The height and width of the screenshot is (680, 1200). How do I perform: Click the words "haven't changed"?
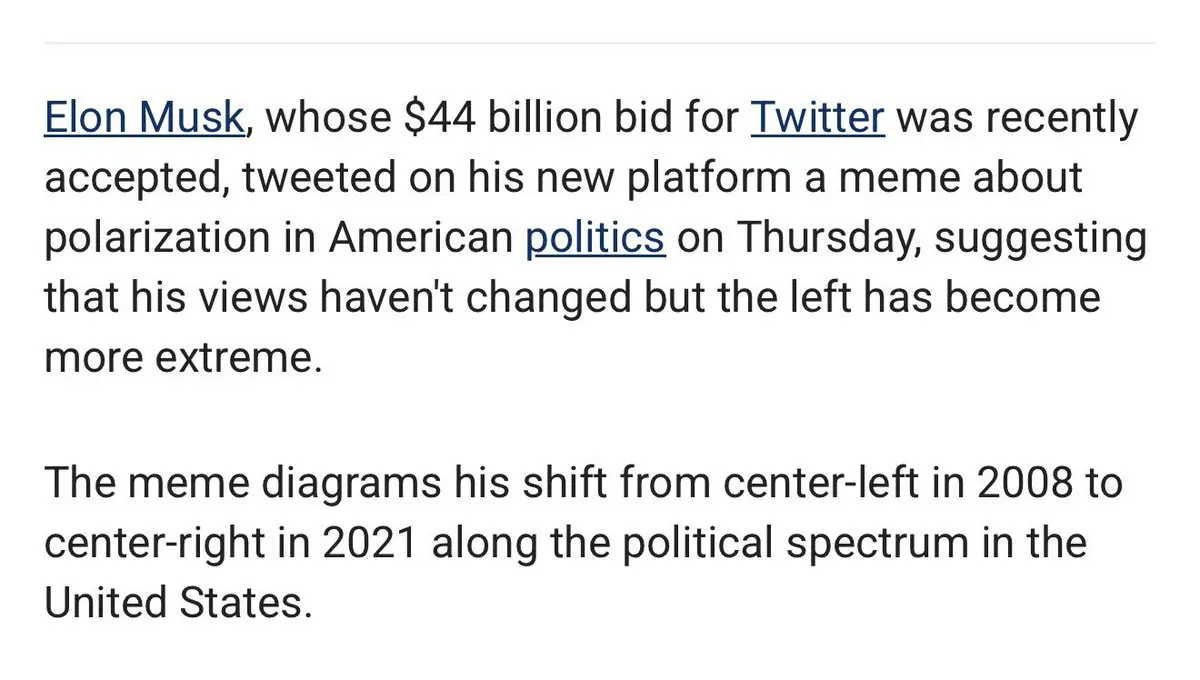click(404, 298)
